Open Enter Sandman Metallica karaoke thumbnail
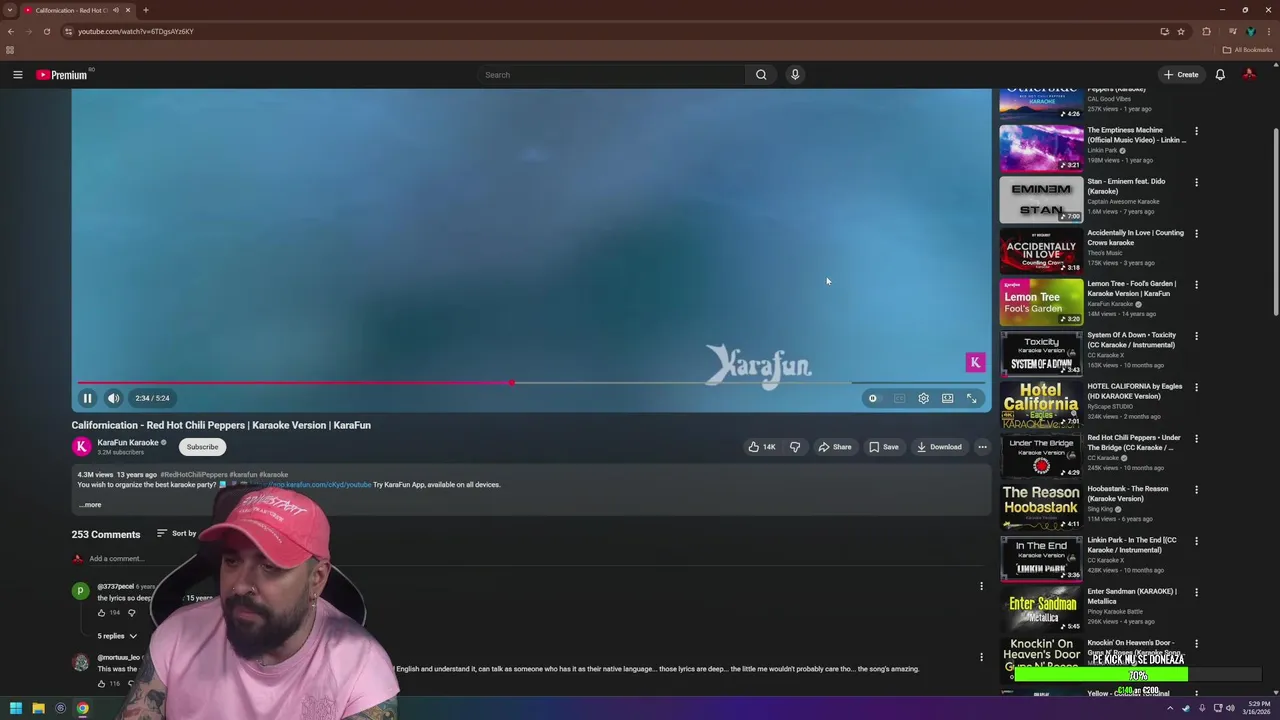This screenshot has width=1280, height=720. 1041,610
